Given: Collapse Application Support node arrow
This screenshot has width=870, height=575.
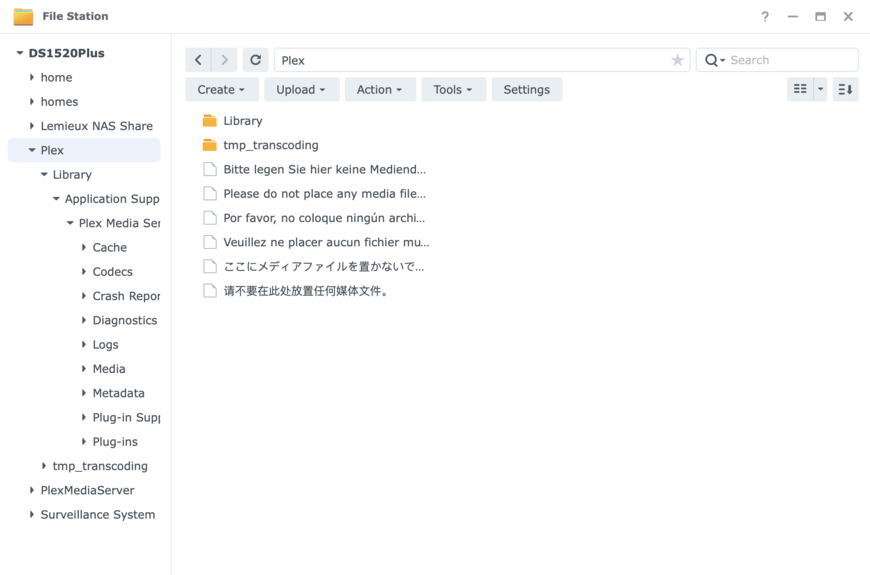Looking at the screenshot, I should (x=56, y=199).
